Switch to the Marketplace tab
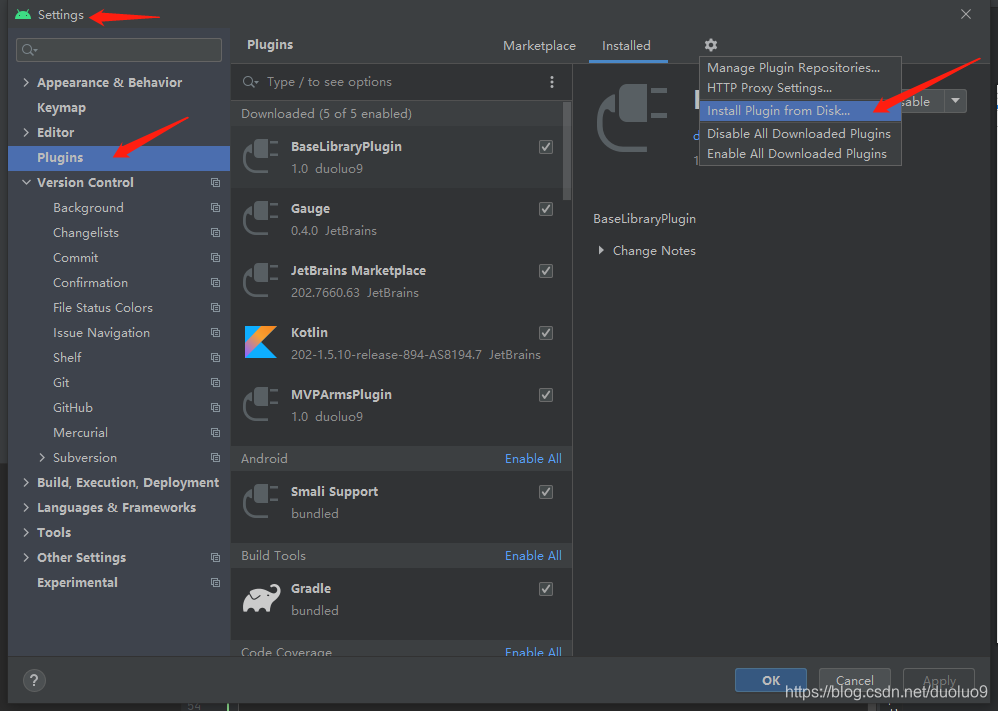This screenshot has width=998, height=711. tap(539, 46)
